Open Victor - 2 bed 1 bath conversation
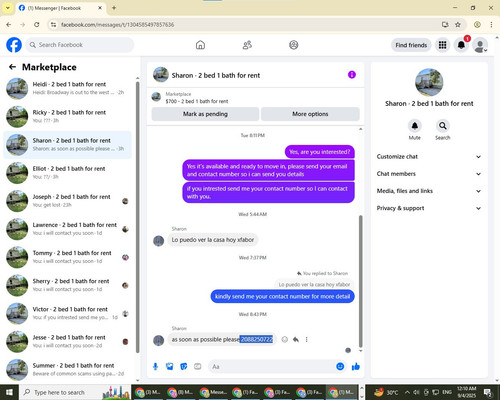 [67, 313]
